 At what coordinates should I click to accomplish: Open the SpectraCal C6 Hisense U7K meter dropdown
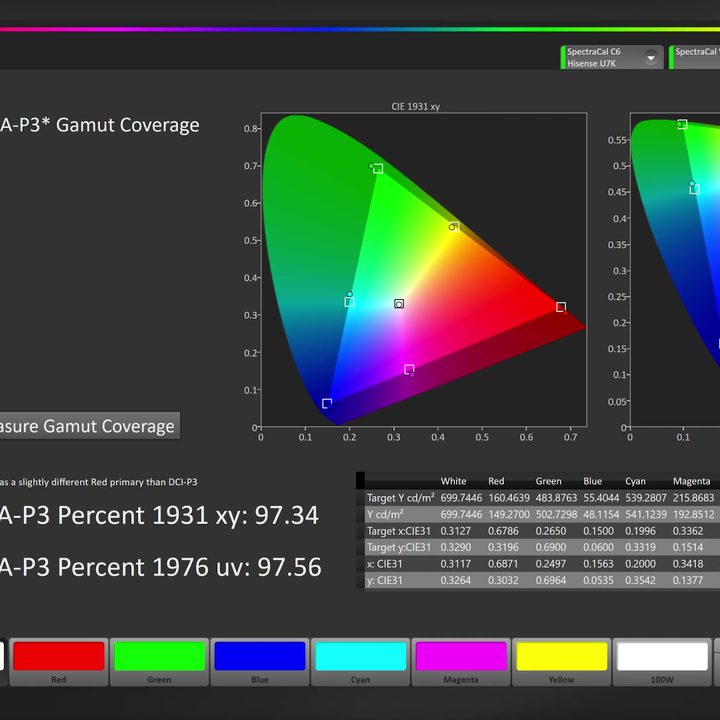point(651,58)
